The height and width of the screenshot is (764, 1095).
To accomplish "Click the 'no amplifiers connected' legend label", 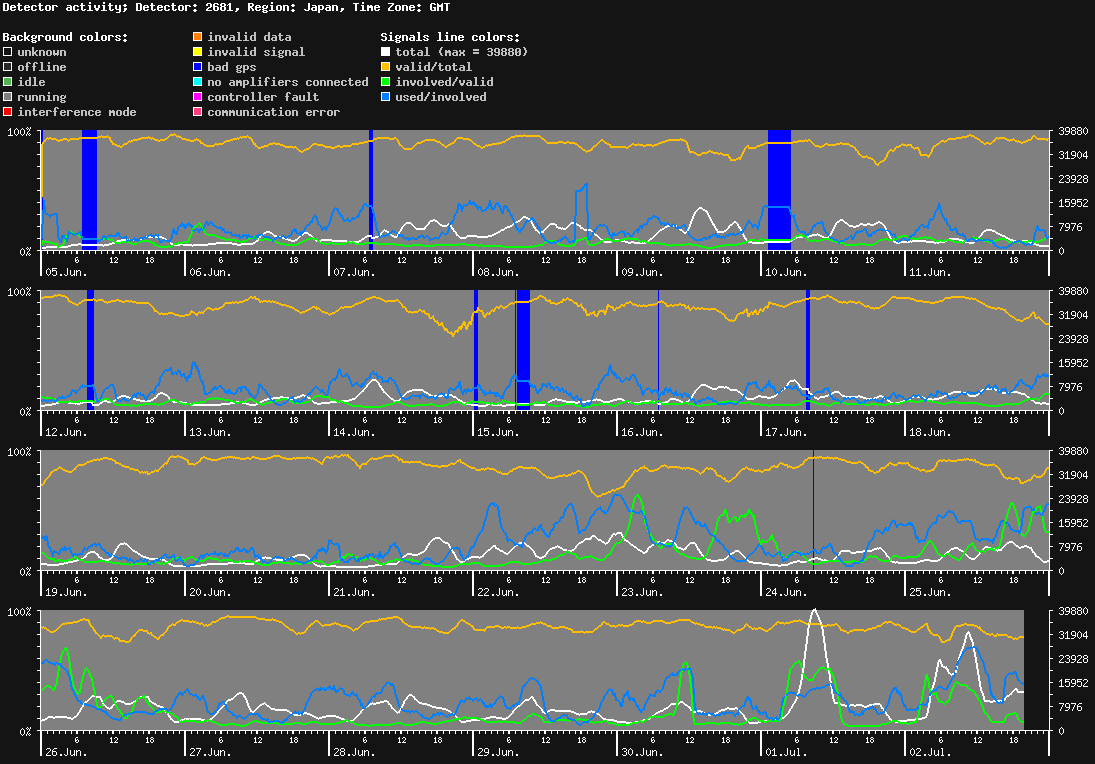I will pyautogui.click(x=288, y=82).
